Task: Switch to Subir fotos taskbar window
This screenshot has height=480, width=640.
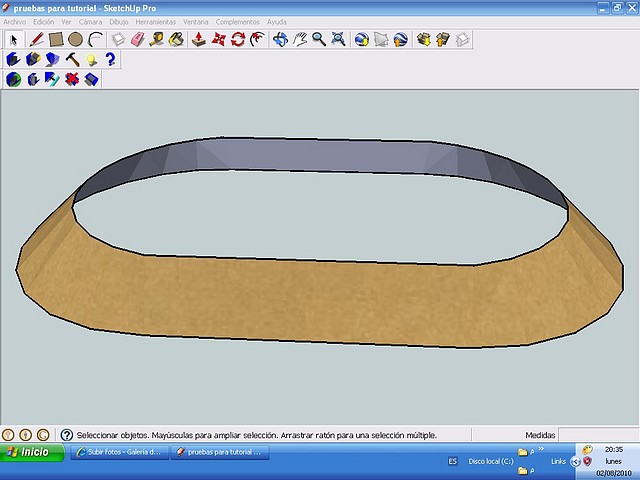Action: [x=120, y=452]
